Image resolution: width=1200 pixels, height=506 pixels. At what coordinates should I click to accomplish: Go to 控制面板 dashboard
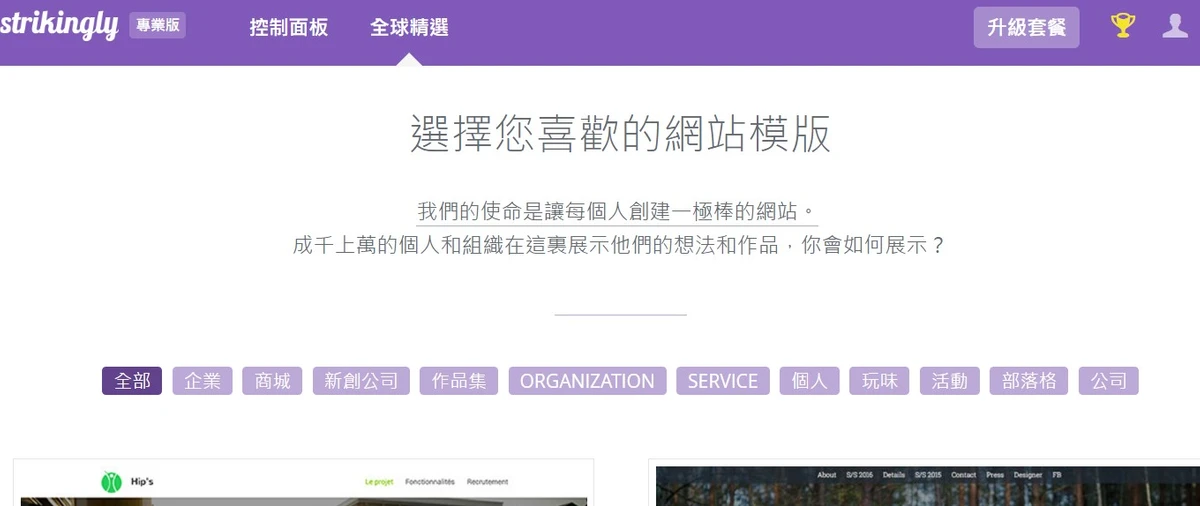[x=288, y=28]
